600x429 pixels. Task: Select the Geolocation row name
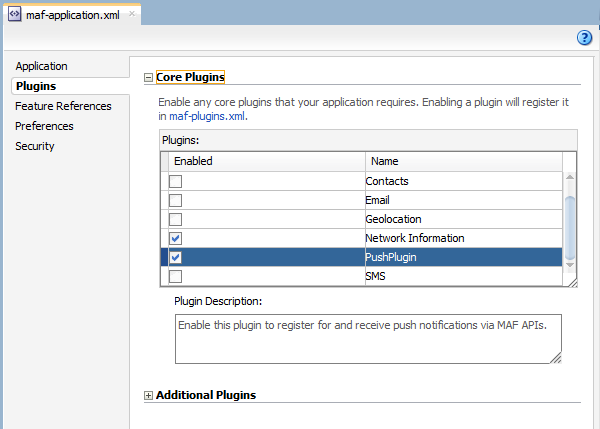393,219
